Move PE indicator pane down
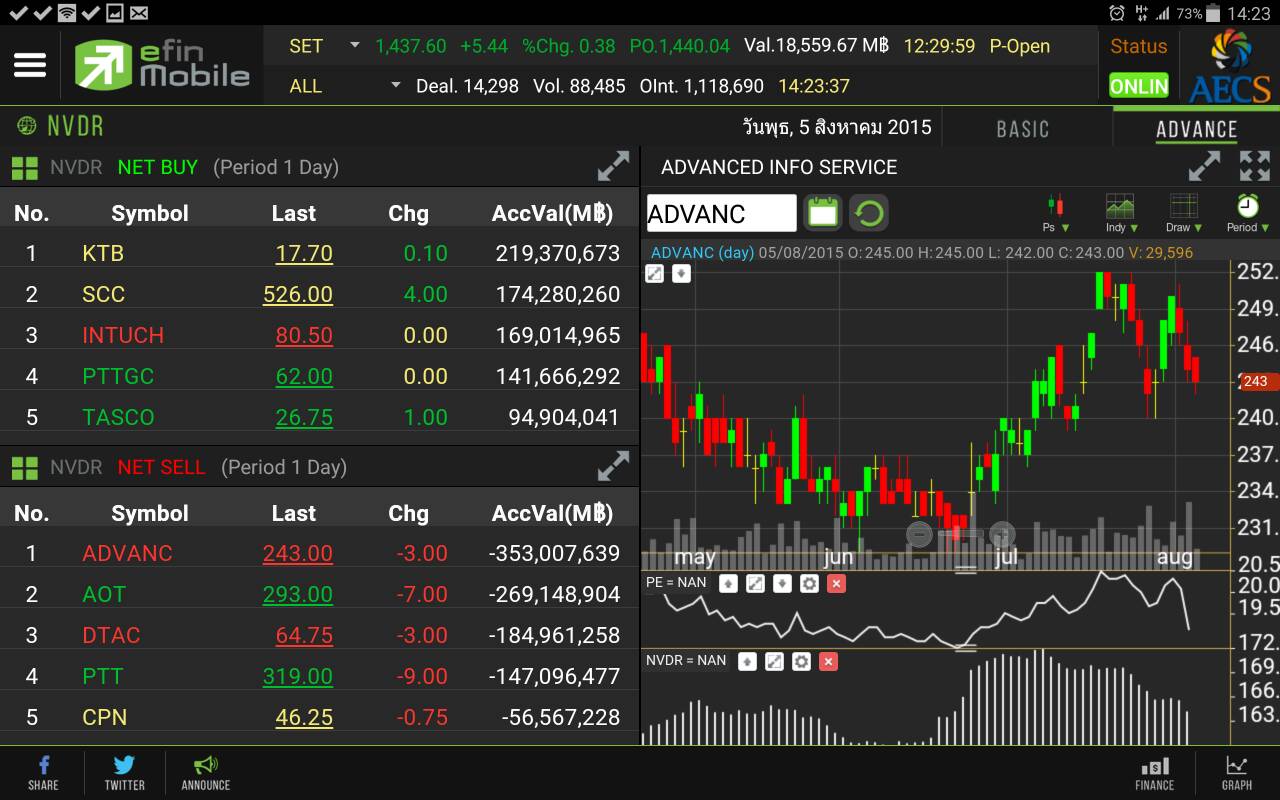The image size is (1280, 800). pos(783,583)
